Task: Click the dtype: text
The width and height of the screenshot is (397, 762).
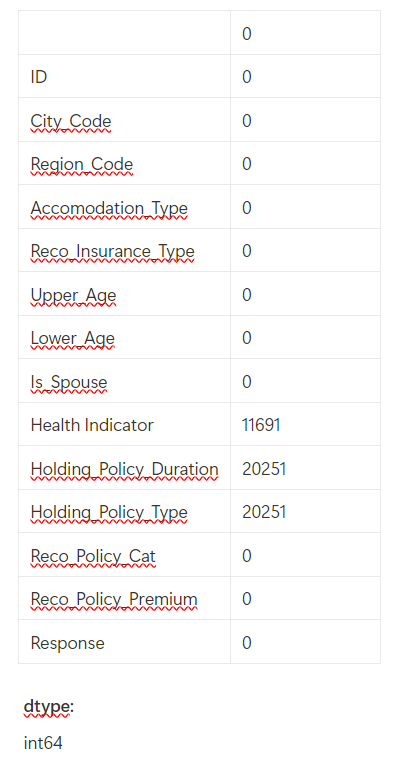Action: [x=49, y=708]
